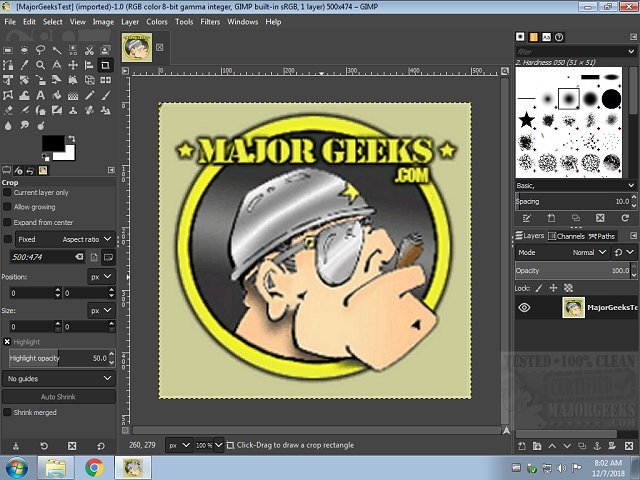Open the No guides dropdown
The image size is (640, 480).
pyautogui.click(x=59, y=379)
